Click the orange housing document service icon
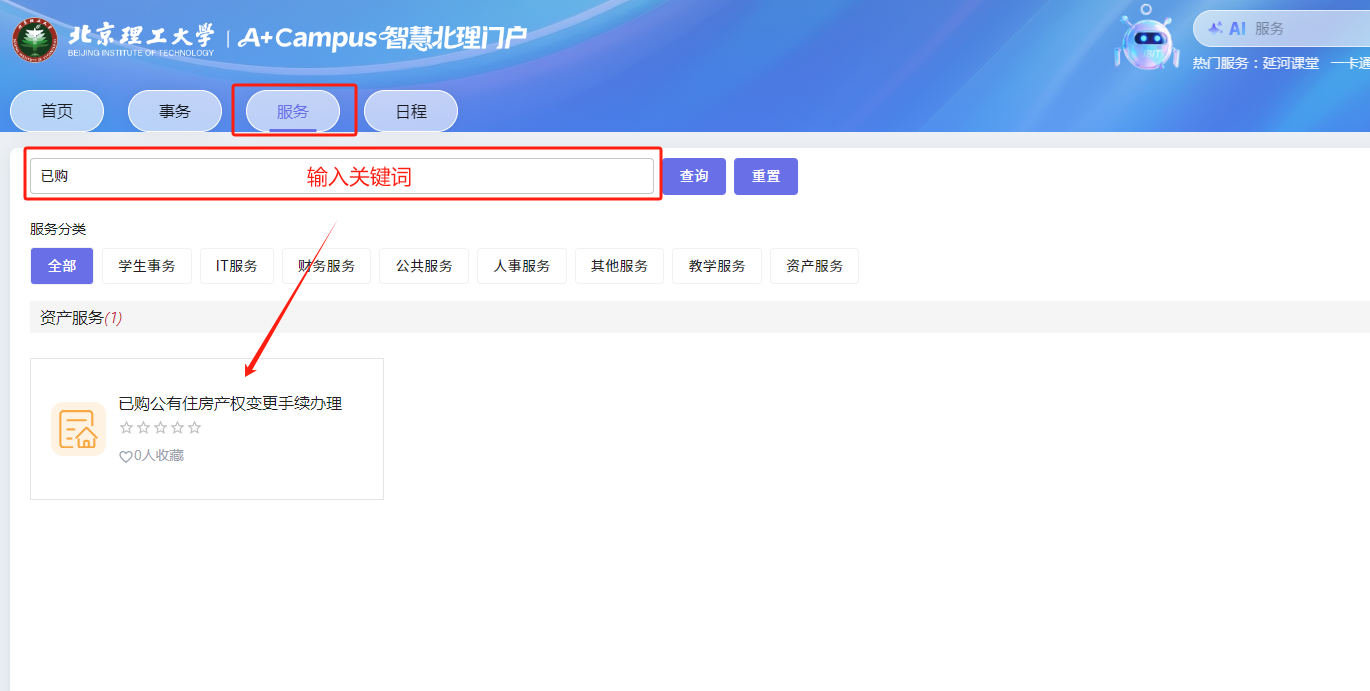 [x=78, y=429]
